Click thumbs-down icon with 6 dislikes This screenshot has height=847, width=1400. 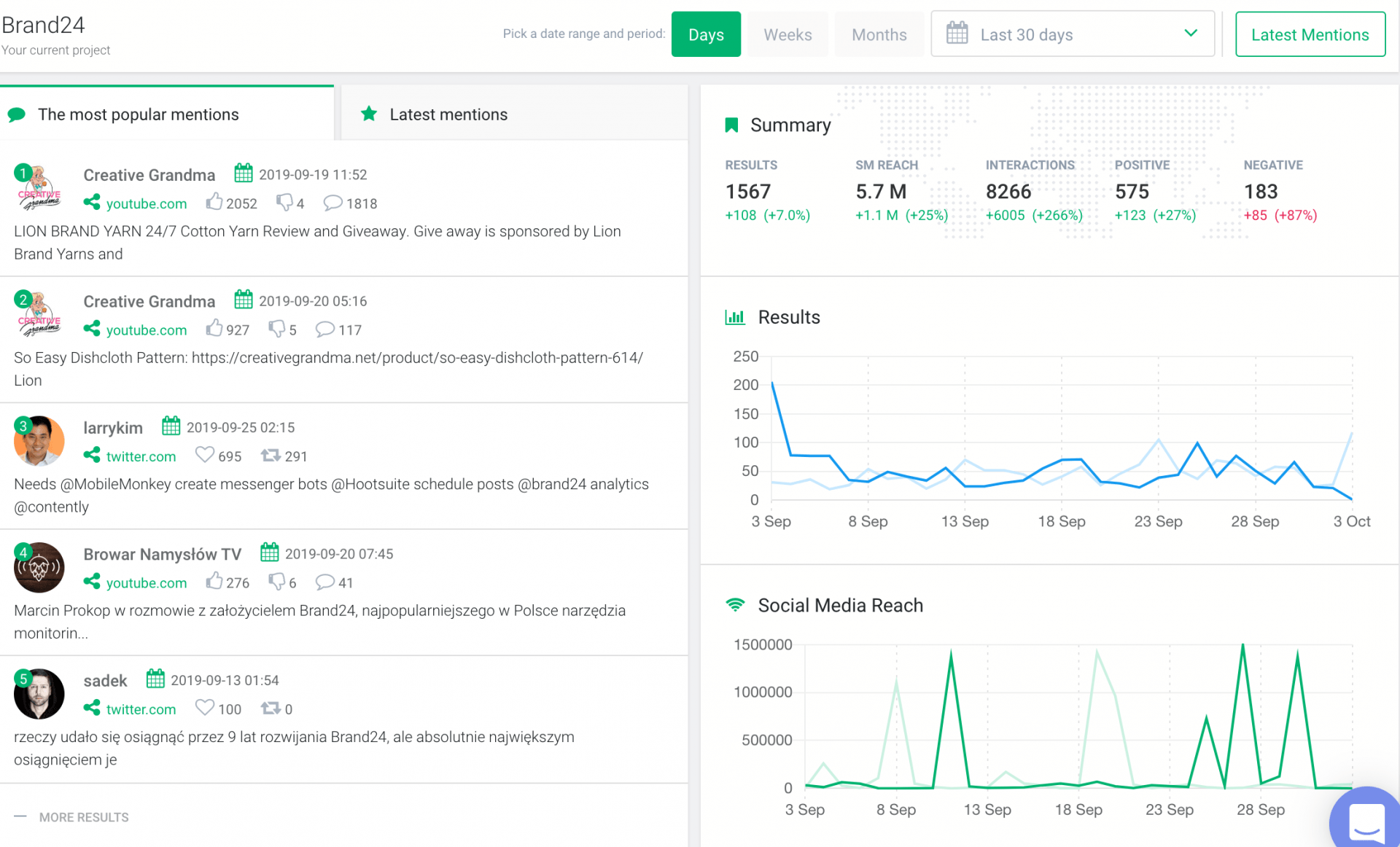coord(276,581)
